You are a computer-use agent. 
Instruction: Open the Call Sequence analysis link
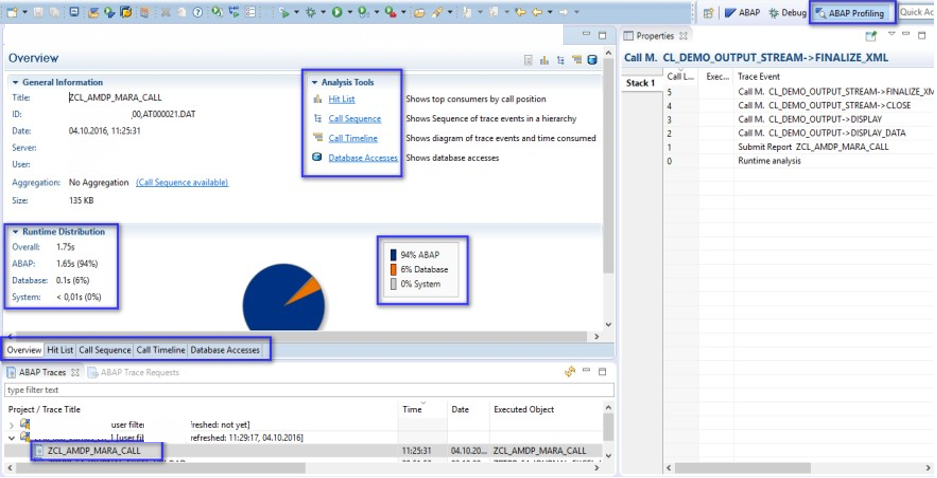[354, 119]
